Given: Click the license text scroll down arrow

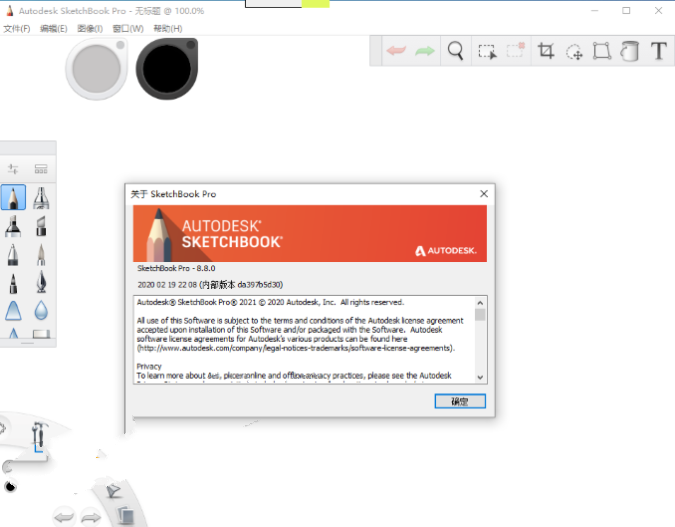Looking at the screenshot, I should coord(480,378).
